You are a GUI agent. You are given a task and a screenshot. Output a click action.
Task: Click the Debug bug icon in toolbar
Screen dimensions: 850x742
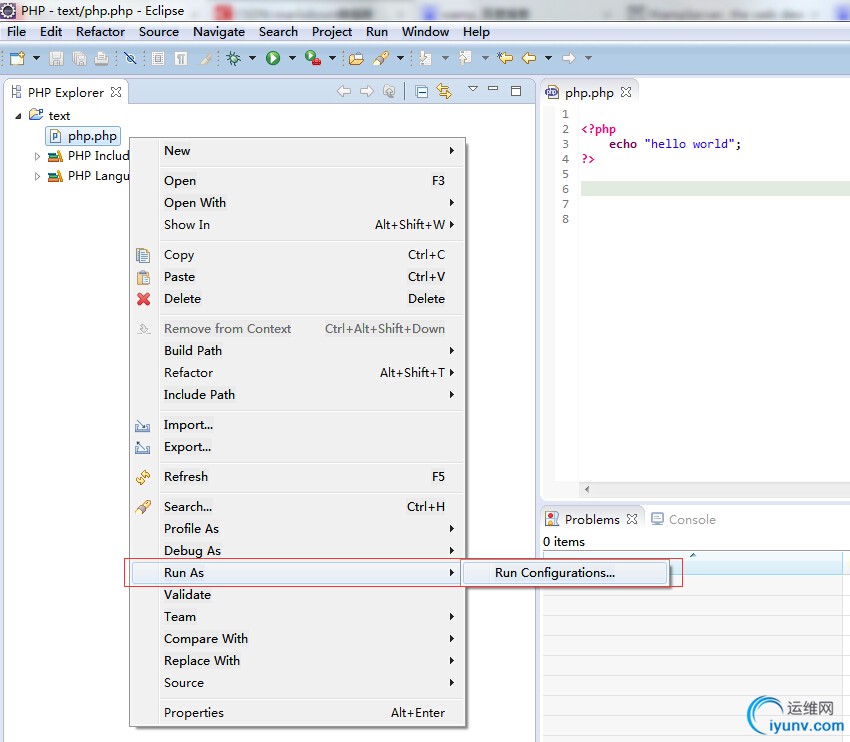pos(234,59)
